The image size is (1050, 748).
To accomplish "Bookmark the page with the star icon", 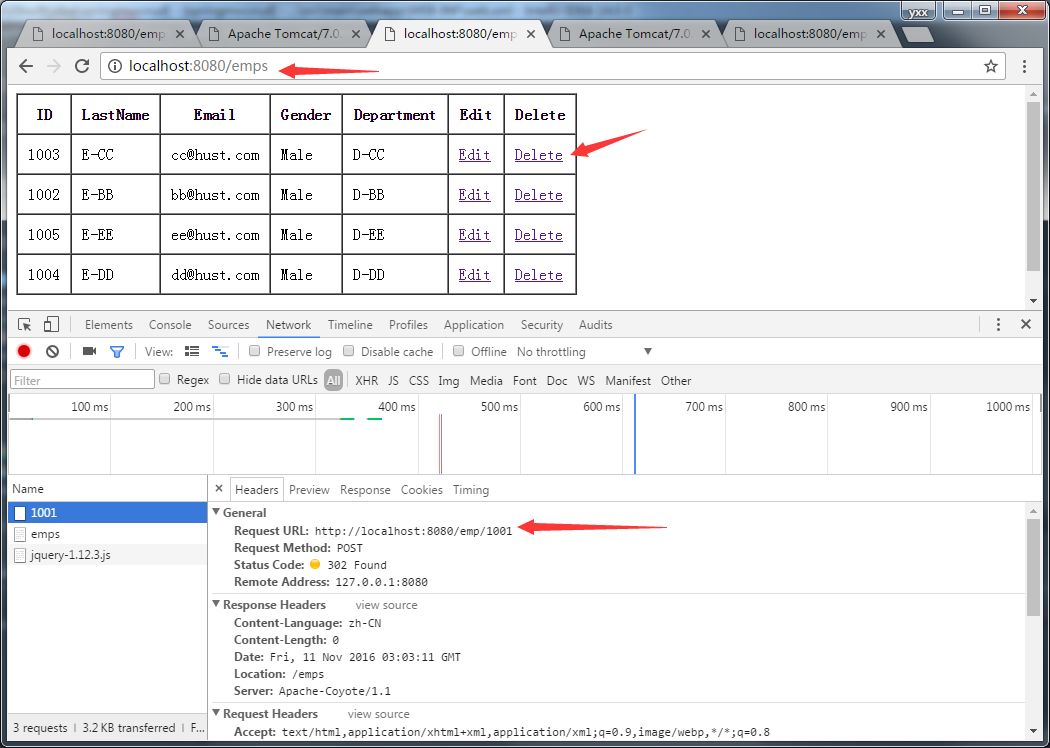I will coord(990,66).
